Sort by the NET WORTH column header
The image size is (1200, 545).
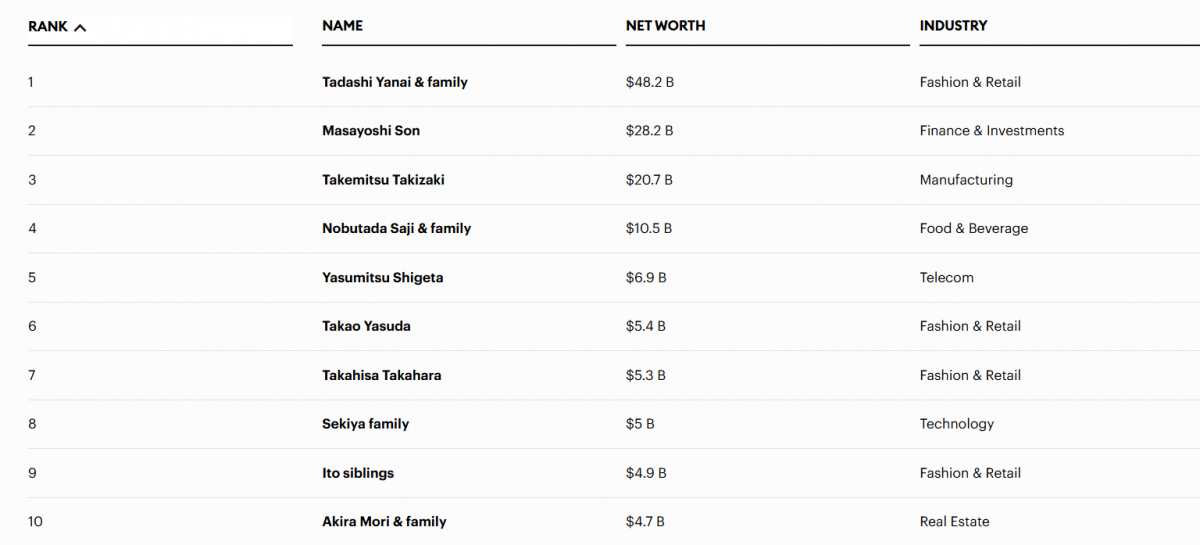[665, 26]
